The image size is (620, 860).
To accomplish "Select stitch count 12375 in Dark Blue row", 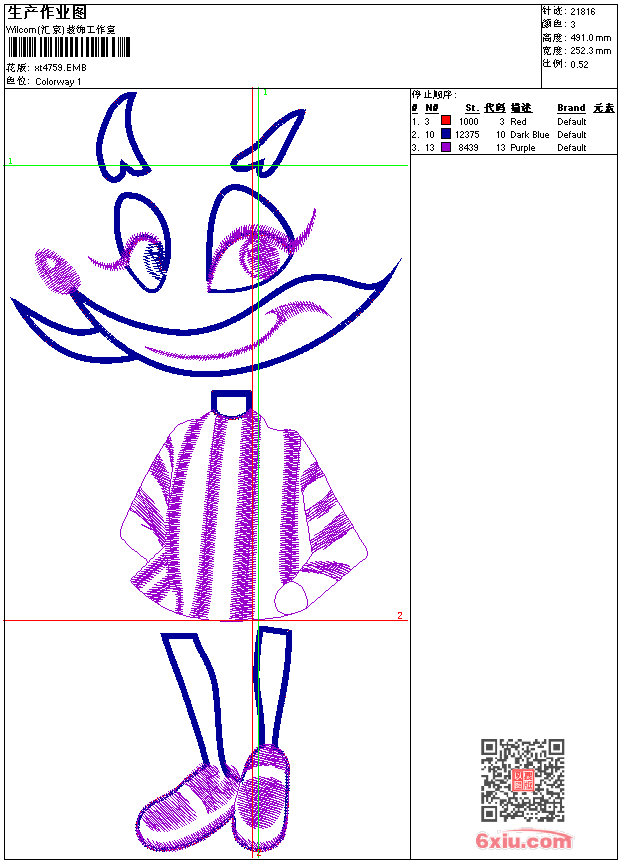I will click(x=467, y=135).
